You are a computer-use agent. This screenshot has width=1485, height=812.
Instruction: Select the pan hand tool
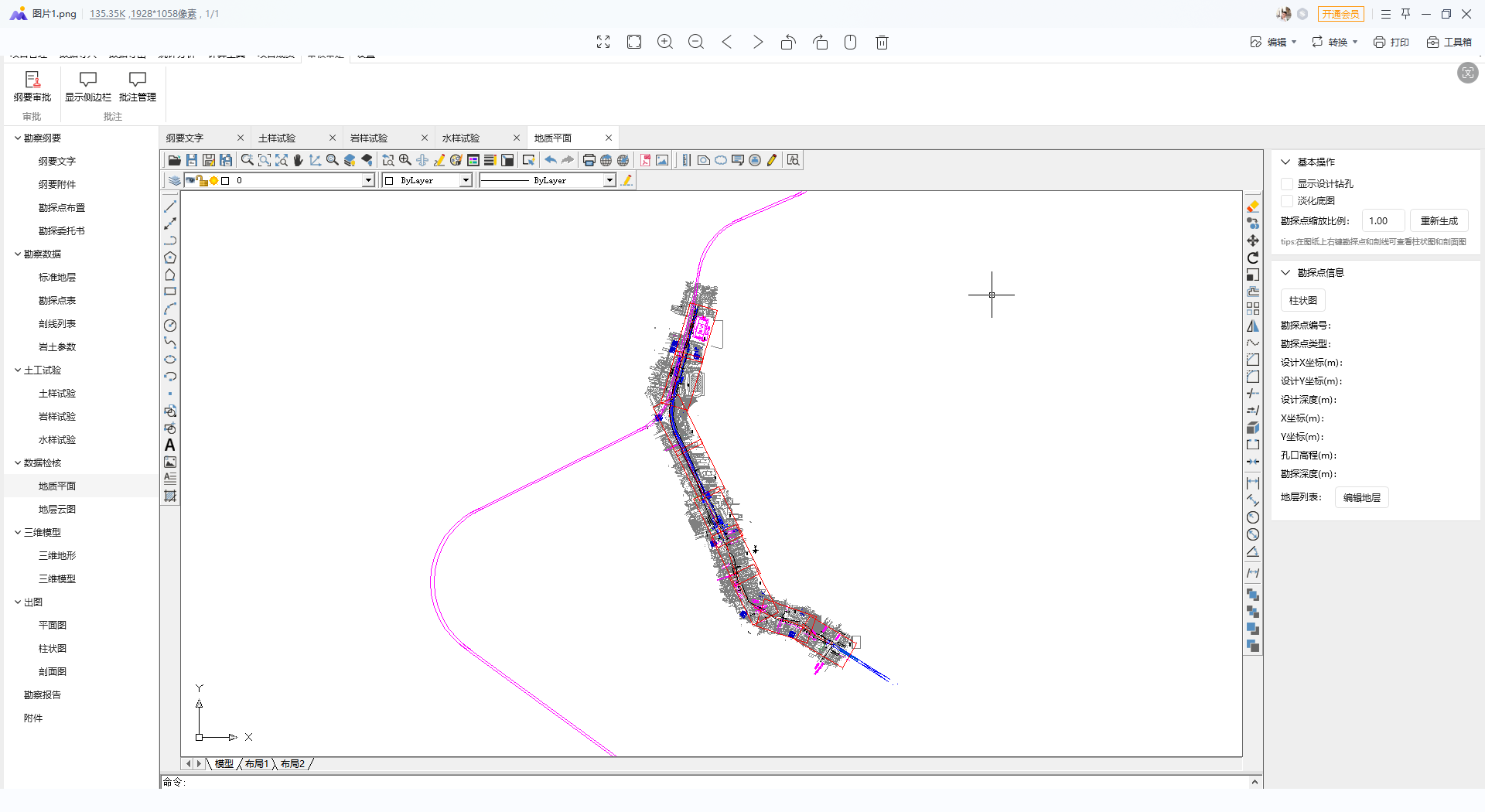[298, 160]
